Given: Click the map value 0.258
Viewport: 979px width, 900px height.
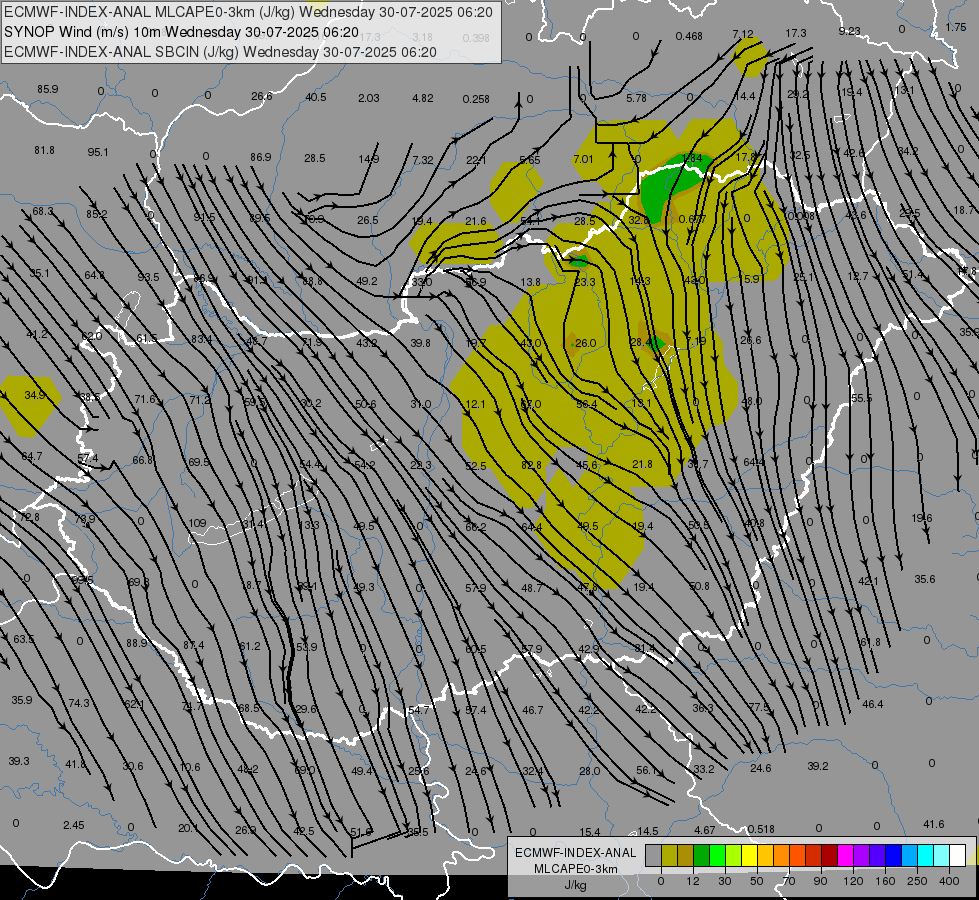Looking at the screenshot, I should 476,99.
